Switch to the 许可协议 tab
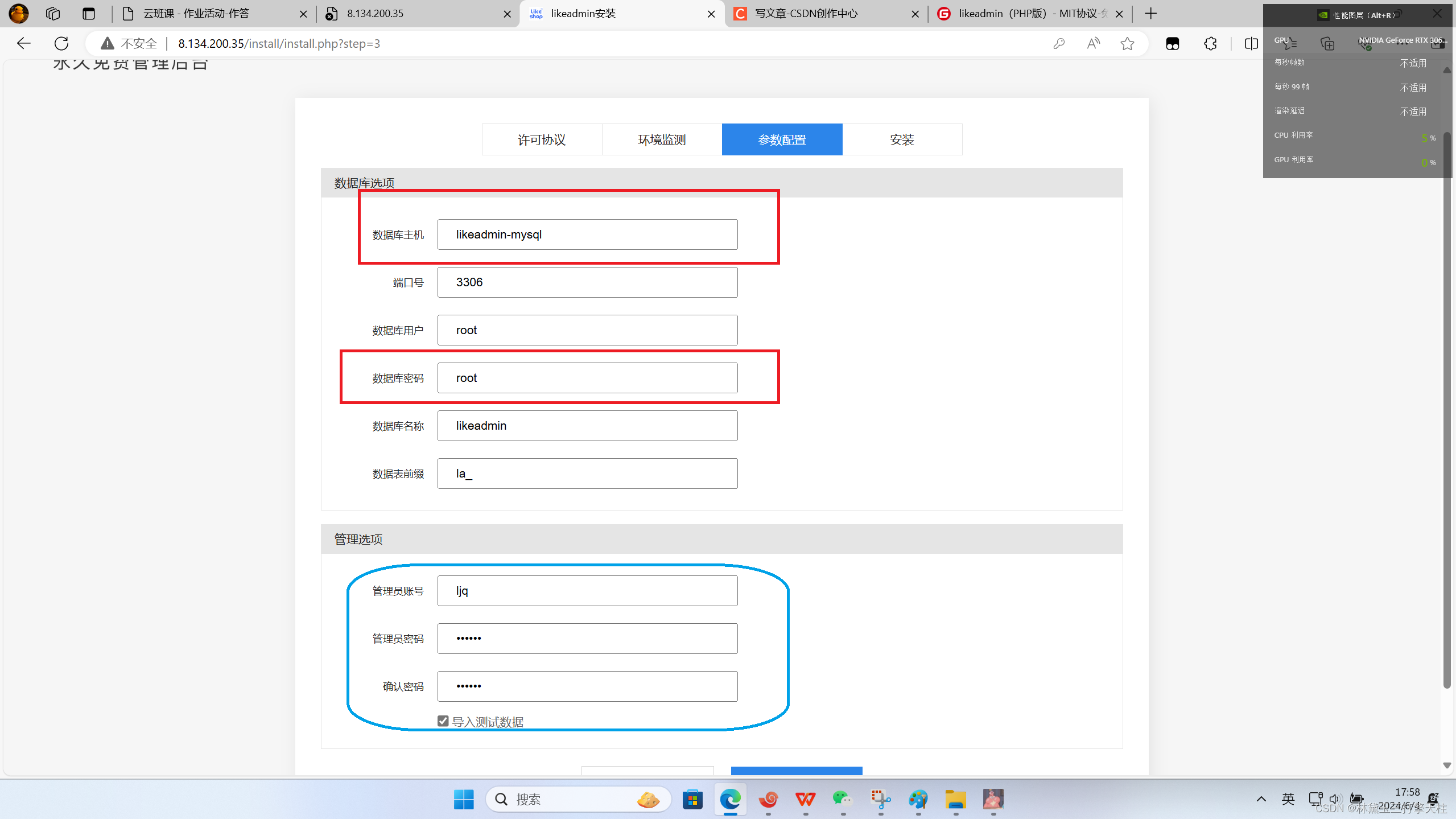Image resolution: width=1456 pixels, height=819 pixels. [541, 139]
